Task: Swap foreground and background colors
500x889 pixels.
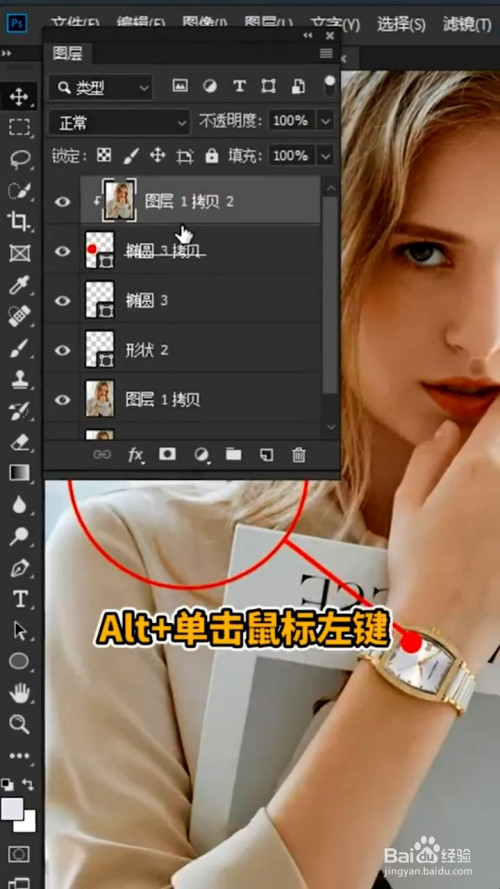Action: [28, 785]
